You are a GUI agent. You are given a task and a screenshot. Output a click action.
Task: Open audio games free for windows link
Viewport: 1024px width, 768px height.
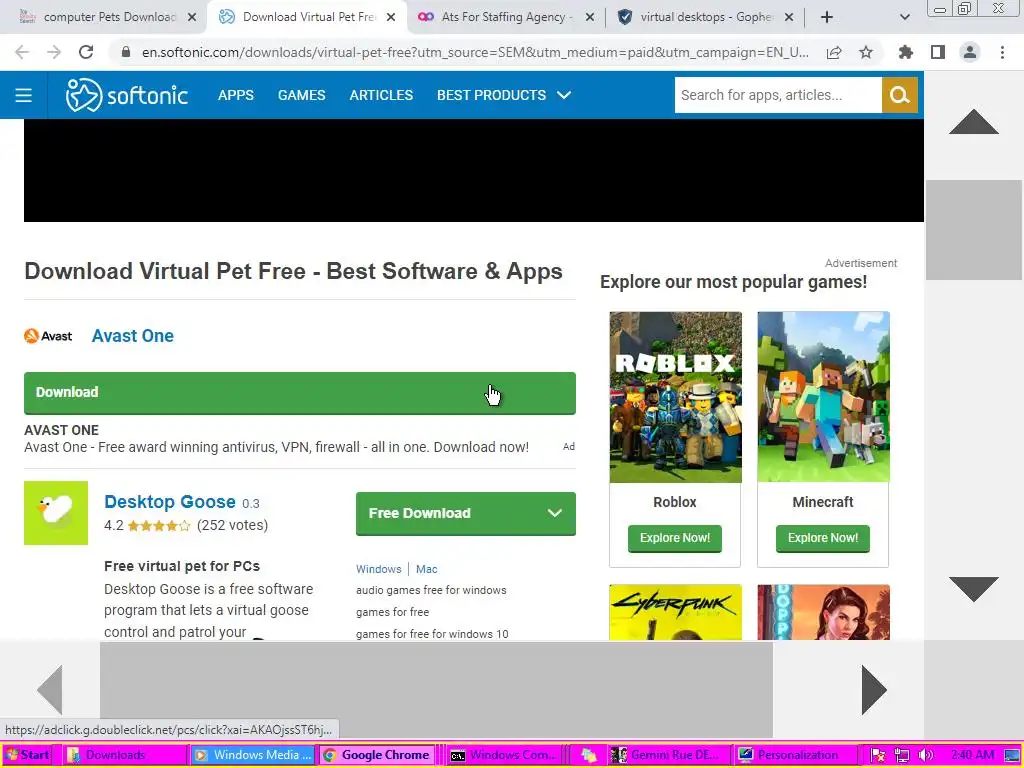point(431,590)
